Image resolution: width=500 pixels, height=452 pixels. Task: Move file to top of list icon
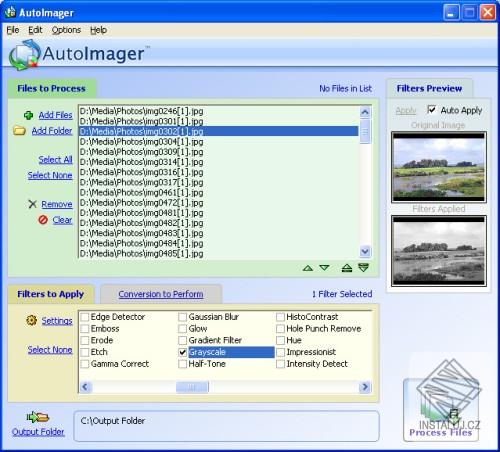(347, 268)
